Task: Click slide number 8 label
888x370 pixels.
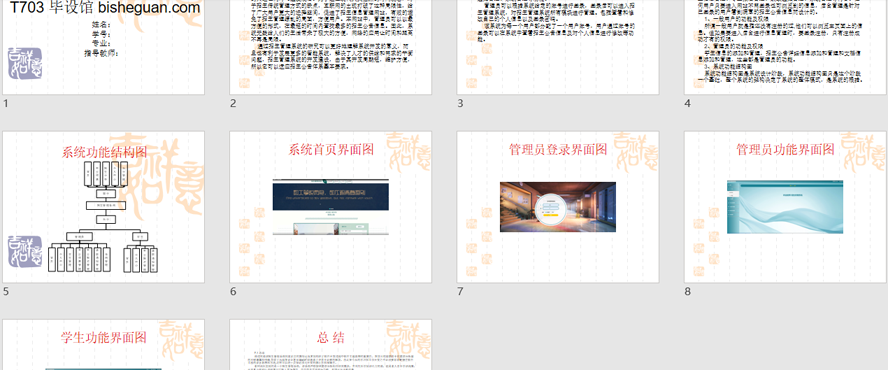Action: [x=688, y=291]
